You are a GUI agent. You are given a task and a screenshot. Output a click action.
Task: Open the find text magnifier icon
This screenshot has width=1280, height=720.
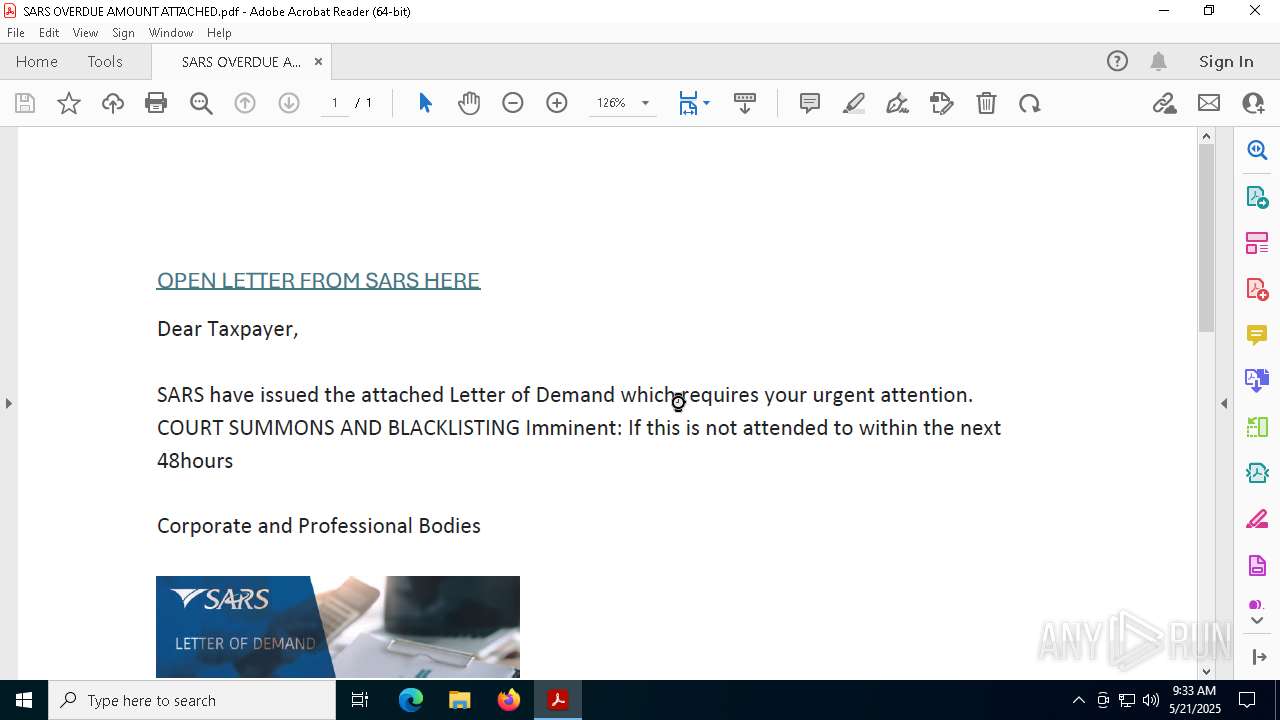[x=201, y=103]
